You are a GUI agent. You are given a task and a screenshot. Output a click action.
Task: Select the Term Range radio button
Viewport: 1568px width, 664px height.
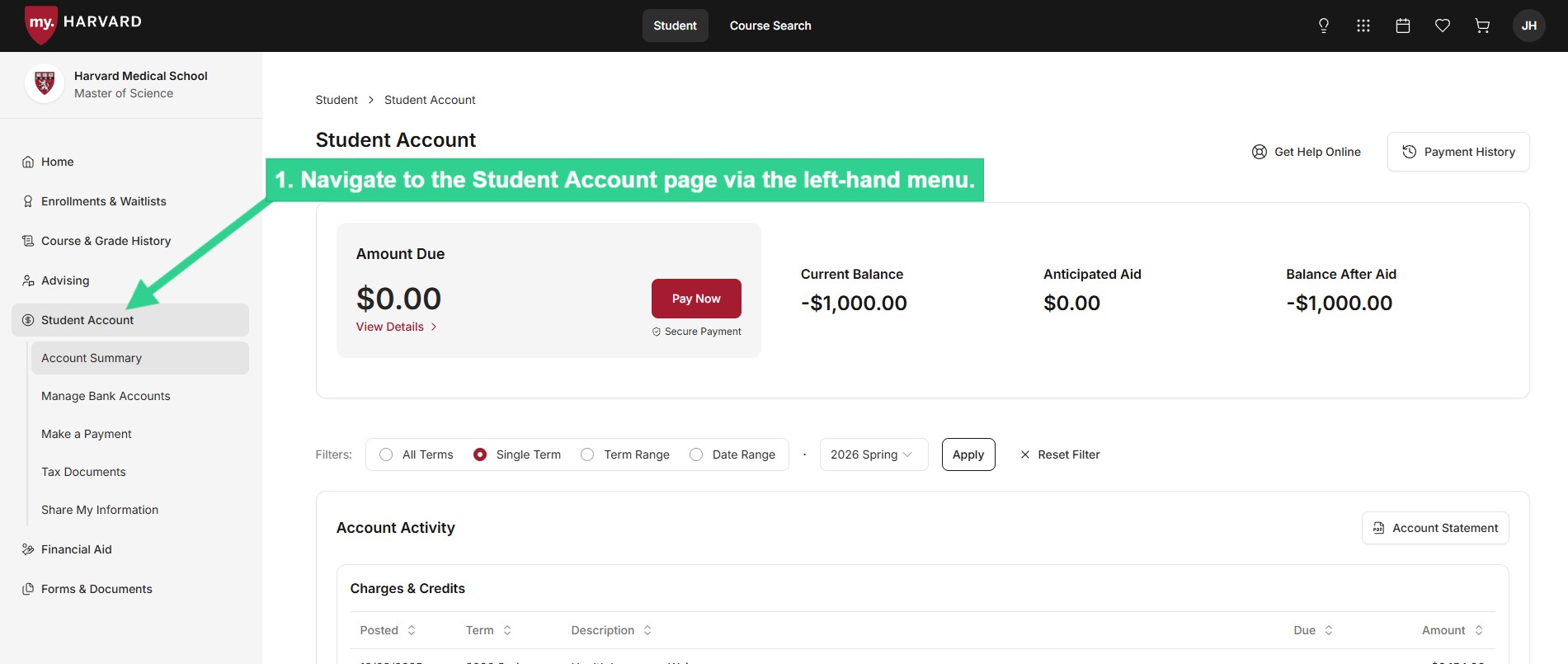coord(587,454)
